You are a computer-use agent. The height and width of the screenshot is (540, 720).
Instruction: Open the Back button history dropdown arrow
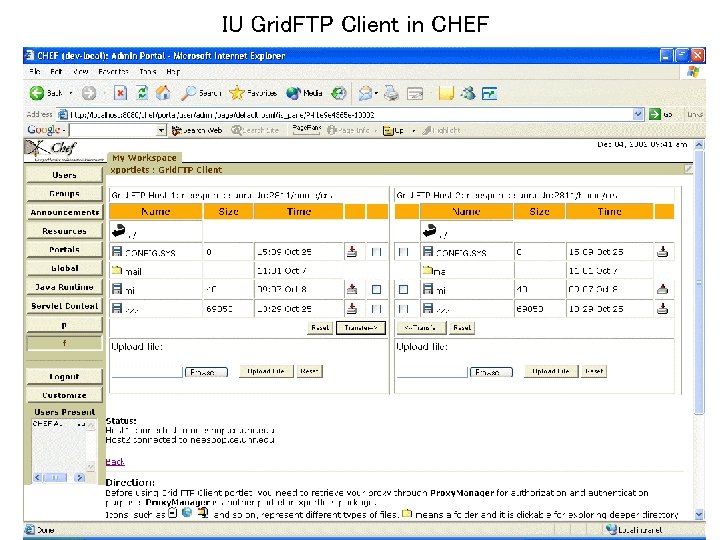(71, 93)
